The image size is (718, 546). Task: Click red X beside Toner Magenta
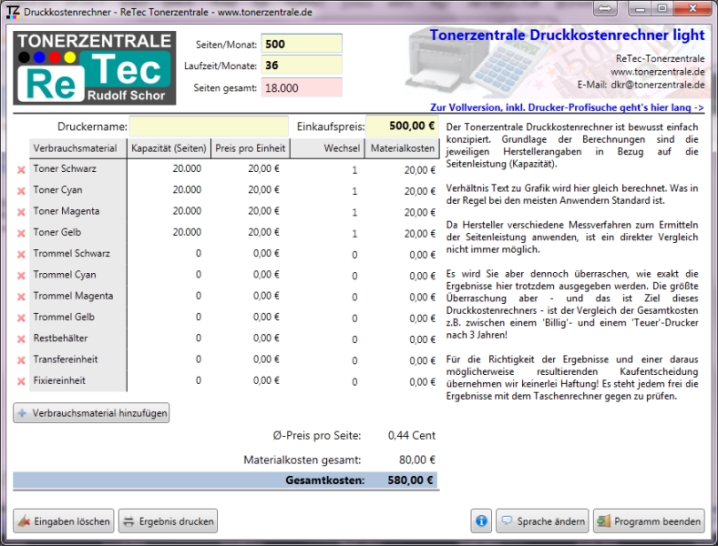pos(21,212)
